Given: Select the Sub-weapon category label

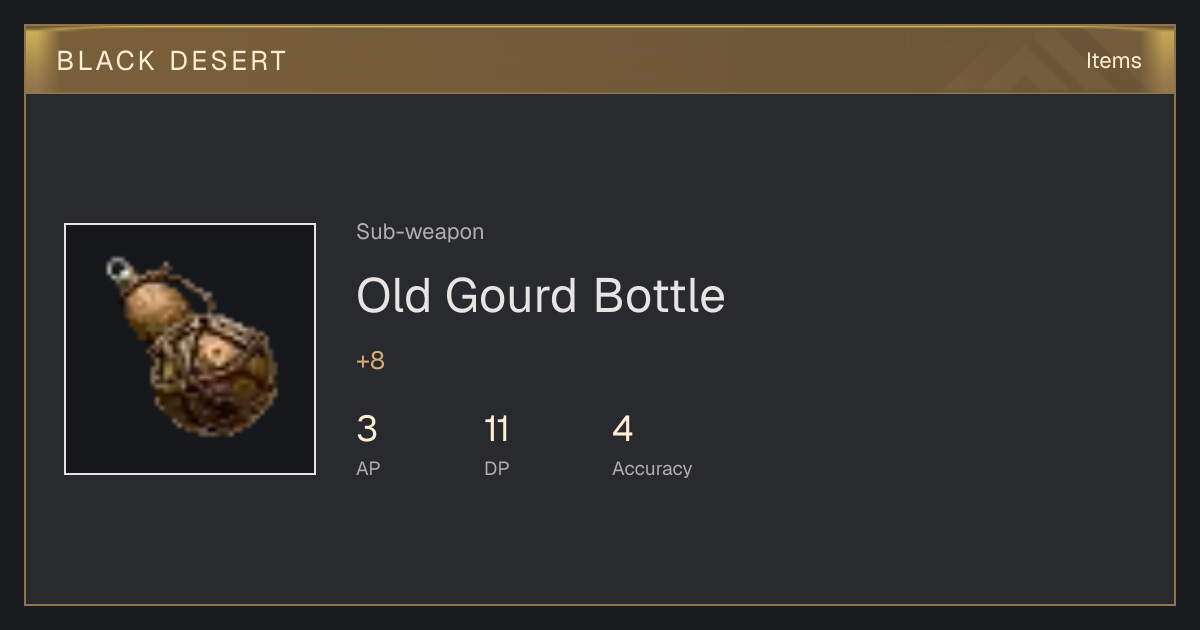Looking at the screenshot, I should click(x=420, y=232).
